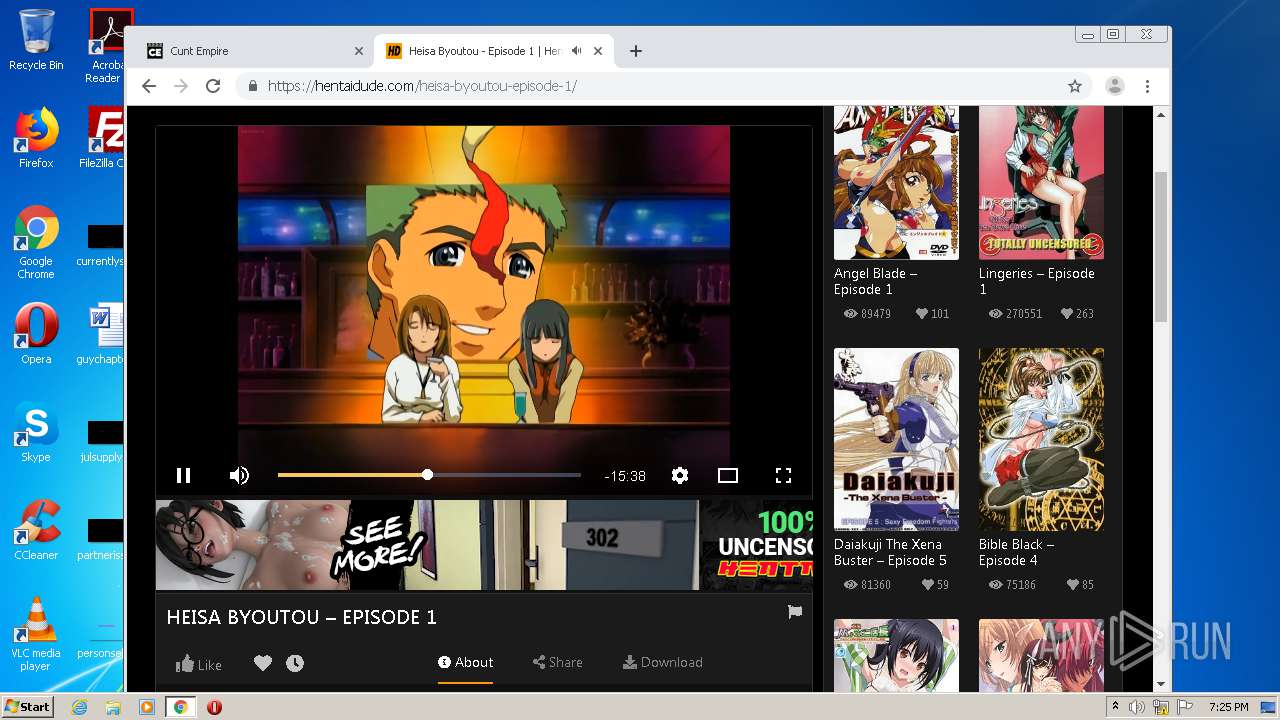Launch Firefox from the desktop
The height and width of the screenshot is (720, 1280).
coord(36,138)
